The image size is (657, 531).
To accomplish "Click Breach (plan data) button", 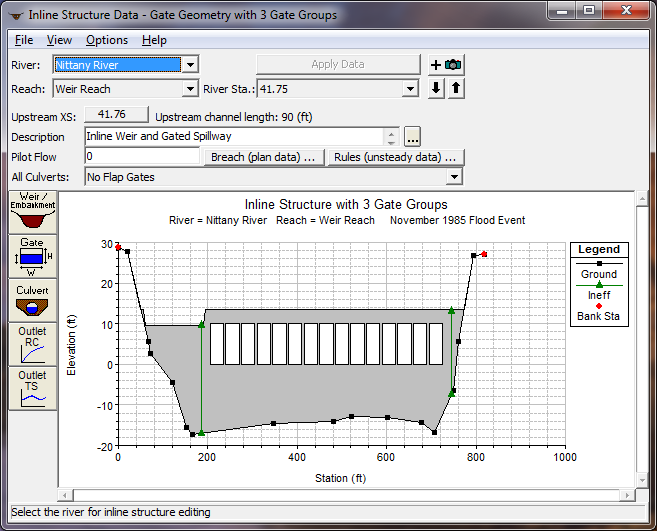I will point(265,157).
